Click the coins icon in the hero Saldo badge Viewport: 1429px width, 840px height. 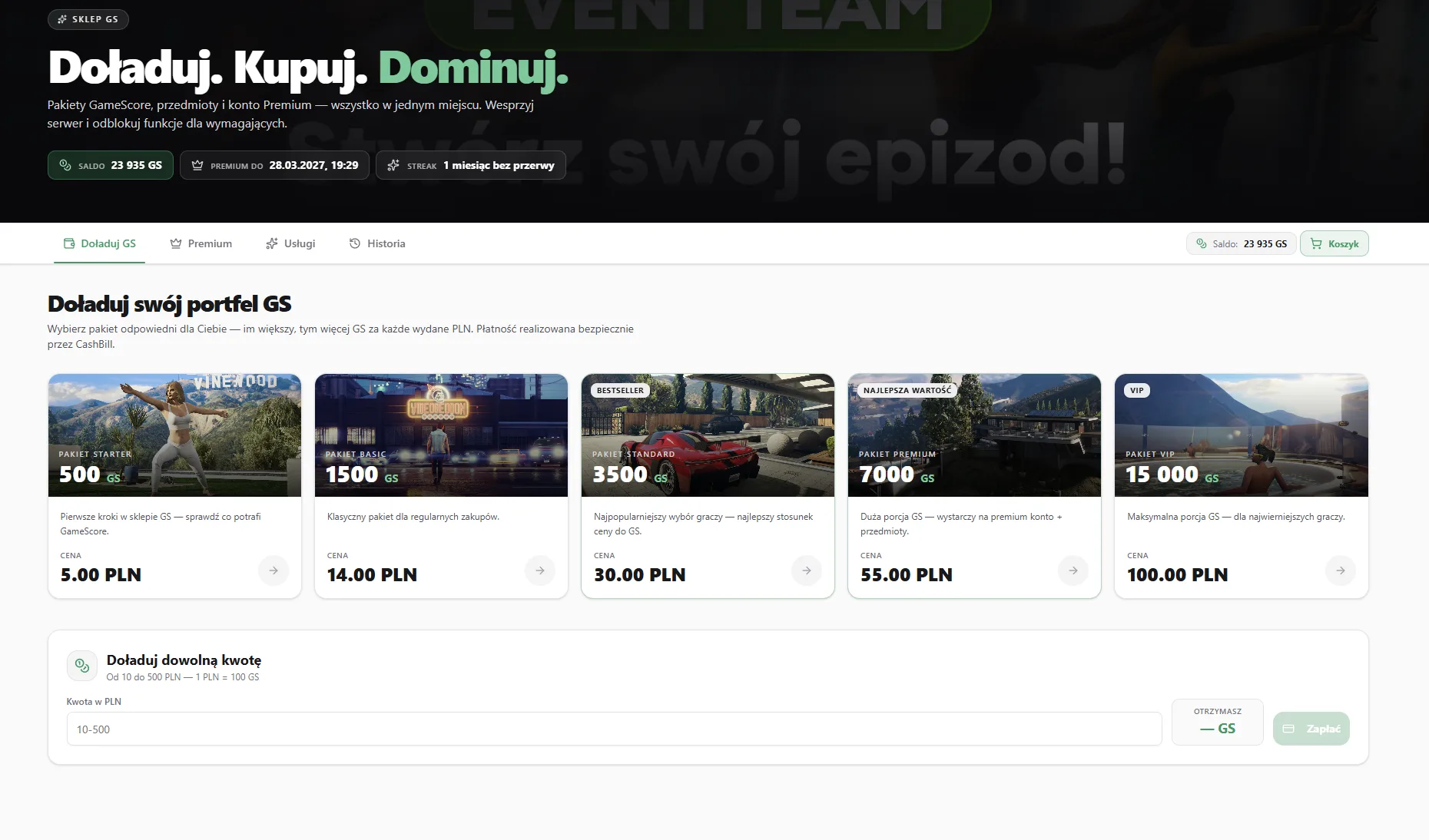(65, 165)
